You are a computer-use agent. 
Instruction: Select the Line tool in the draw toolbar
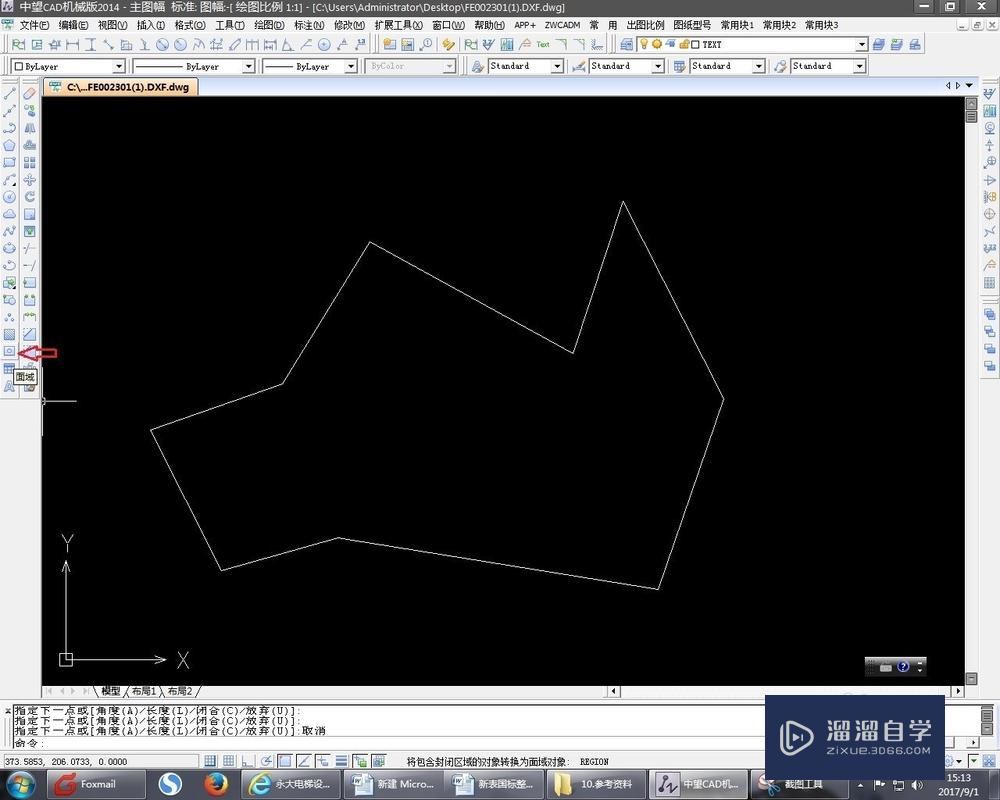tap(11, 93)
